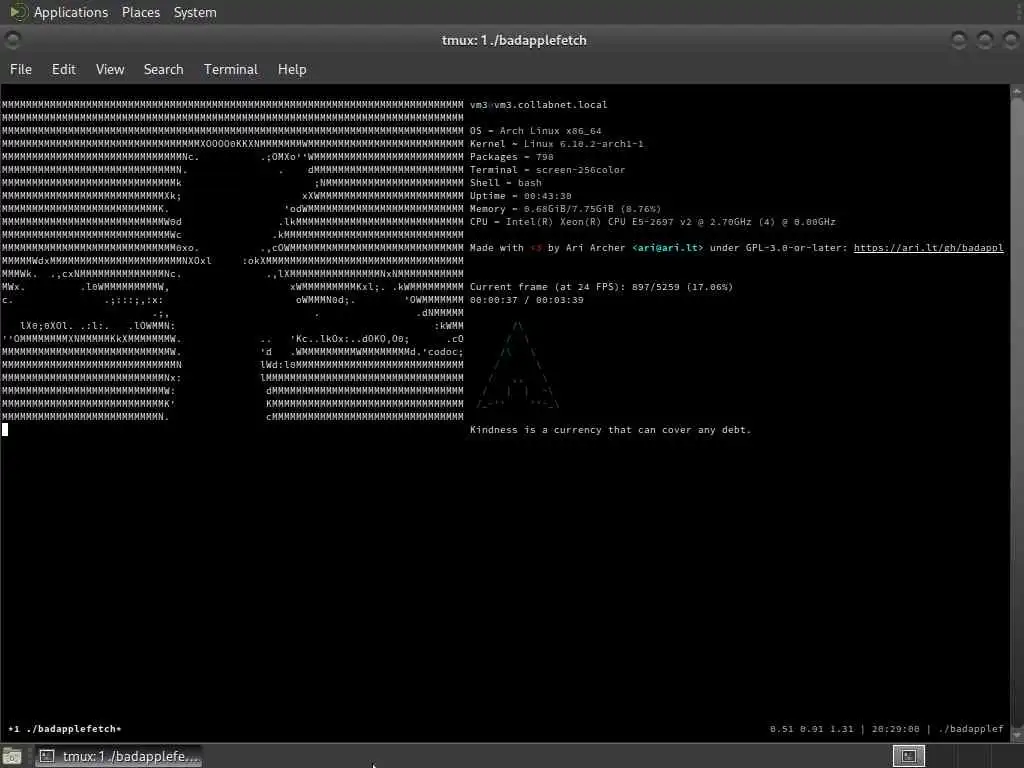The height and width of the screenshot is (768, 1024).
Task: Click the Uptime line
Action: coord(520,196)
